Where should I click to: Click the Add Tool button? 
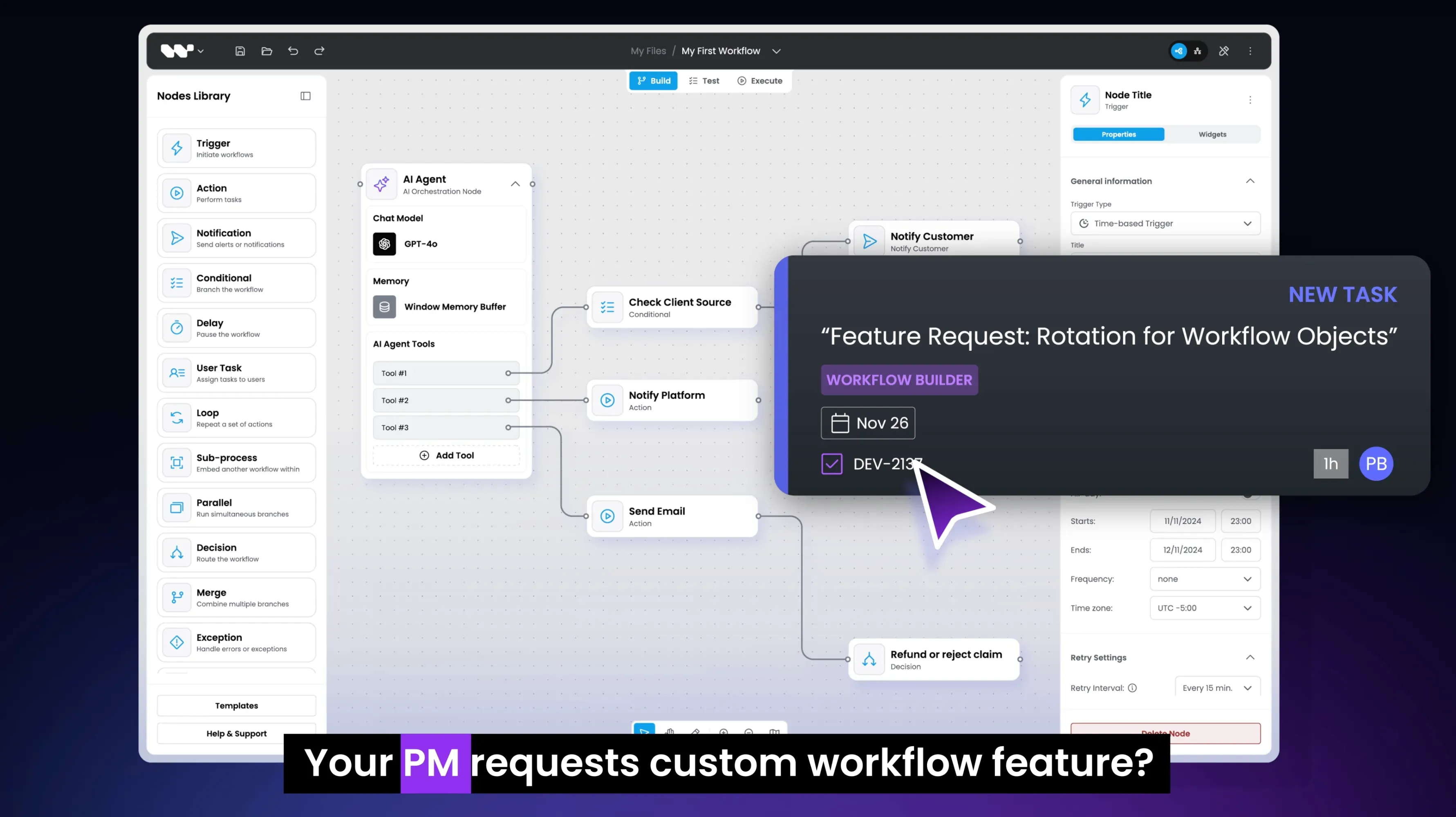coord(446,455)
